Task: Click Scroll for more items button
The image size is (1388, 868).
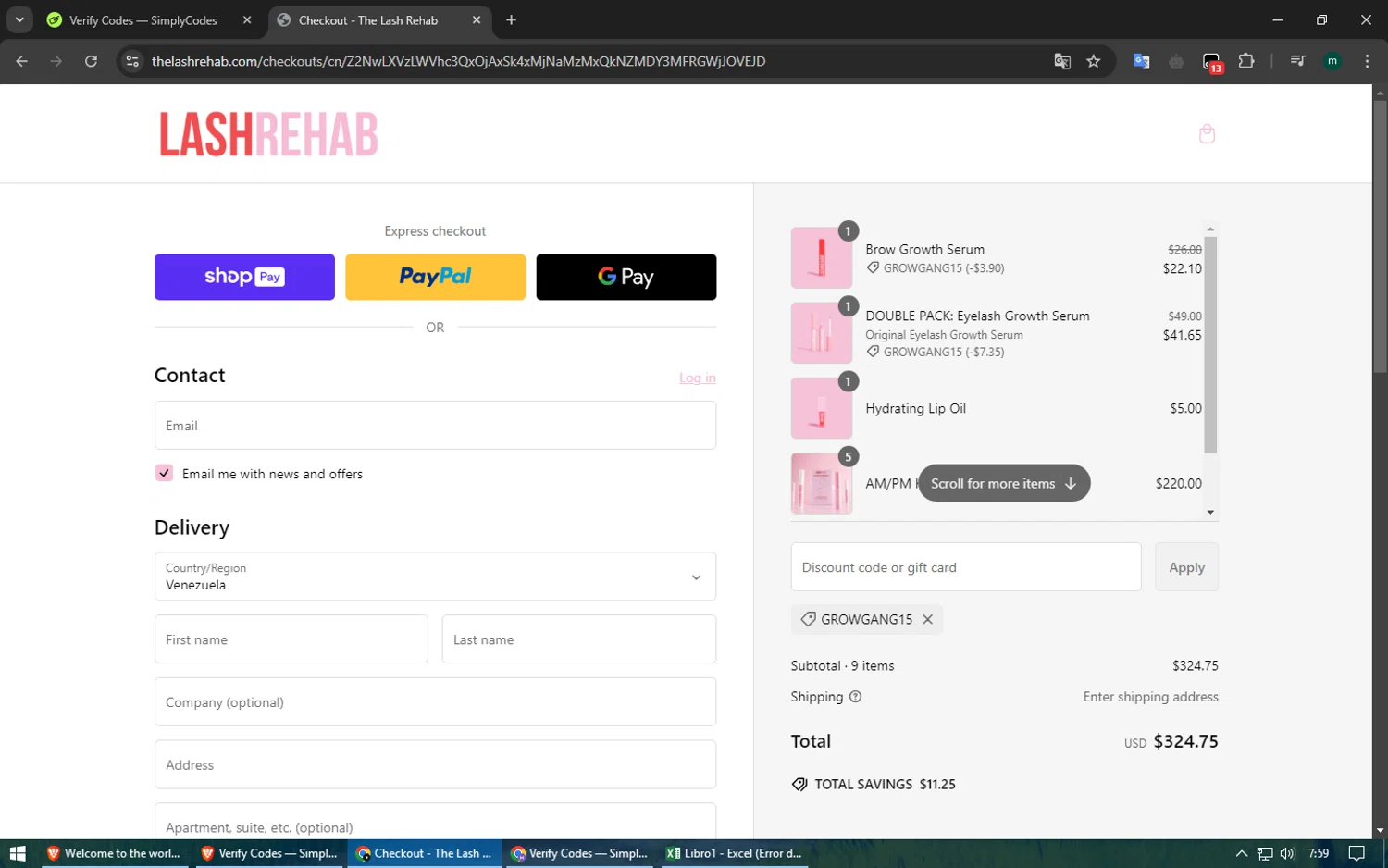Action: coord(1004,483)
